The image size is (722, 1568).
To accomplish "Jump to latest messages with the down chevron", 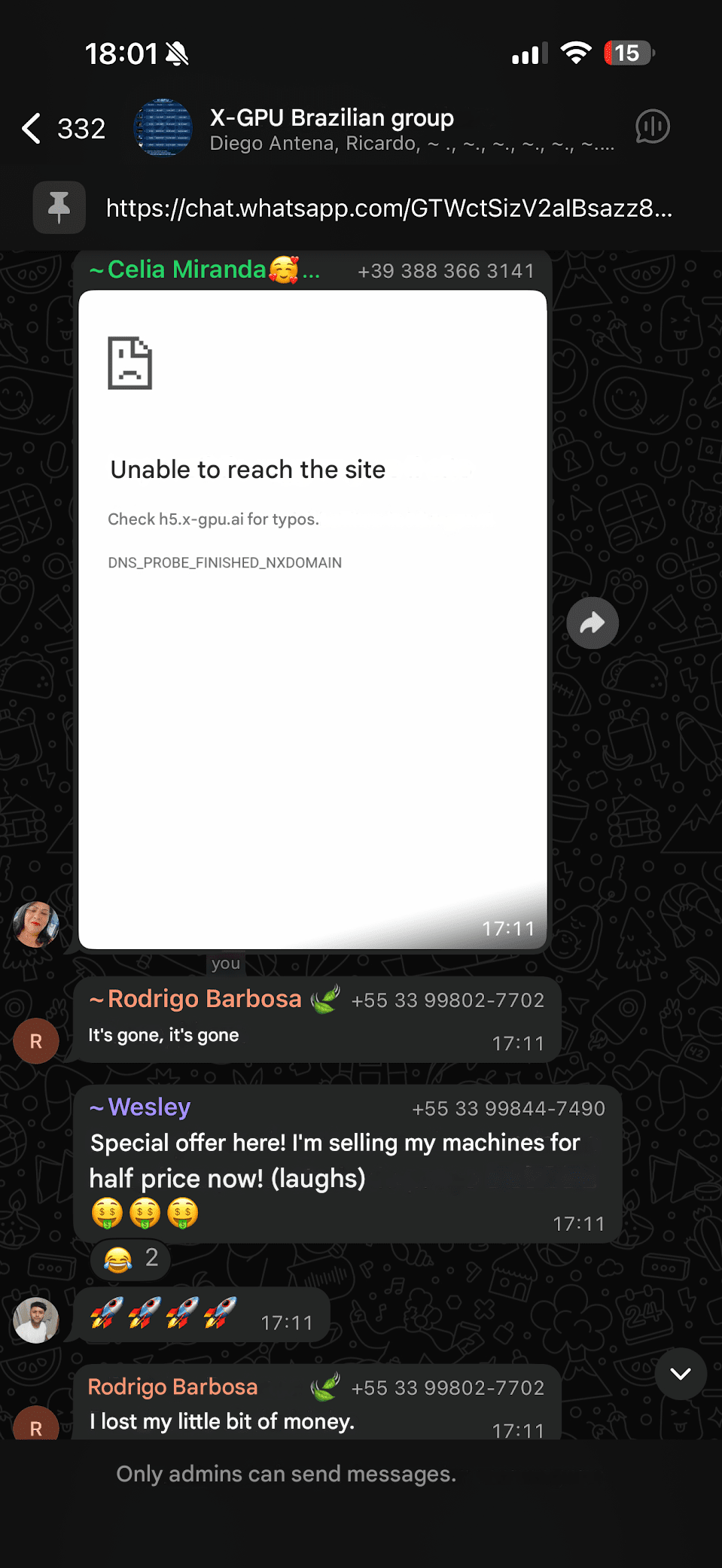I will (x=681, y=1374).
